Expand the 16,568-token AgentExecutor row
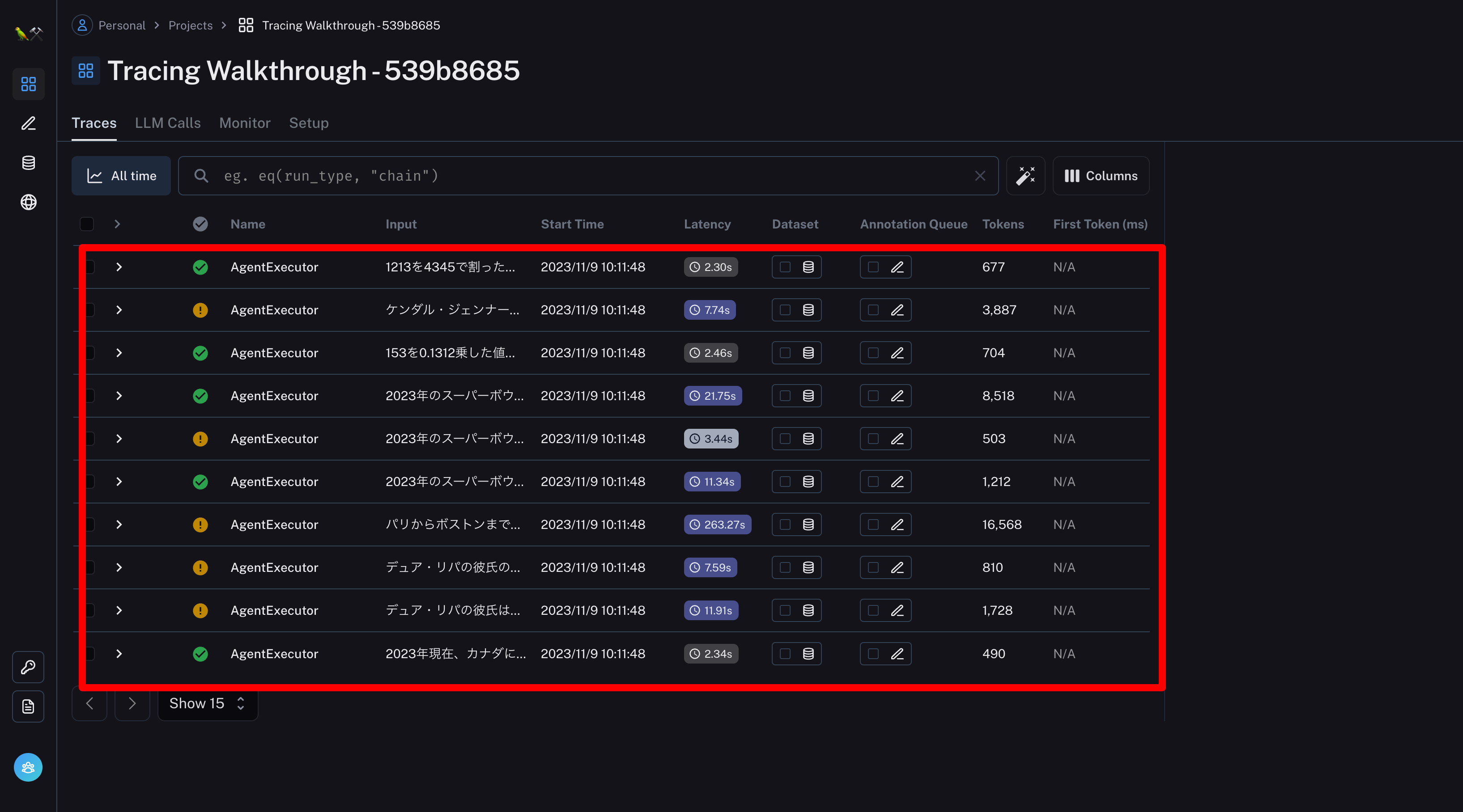Image resolution: width=1463 pixels, height=812 pixels. 119,525
